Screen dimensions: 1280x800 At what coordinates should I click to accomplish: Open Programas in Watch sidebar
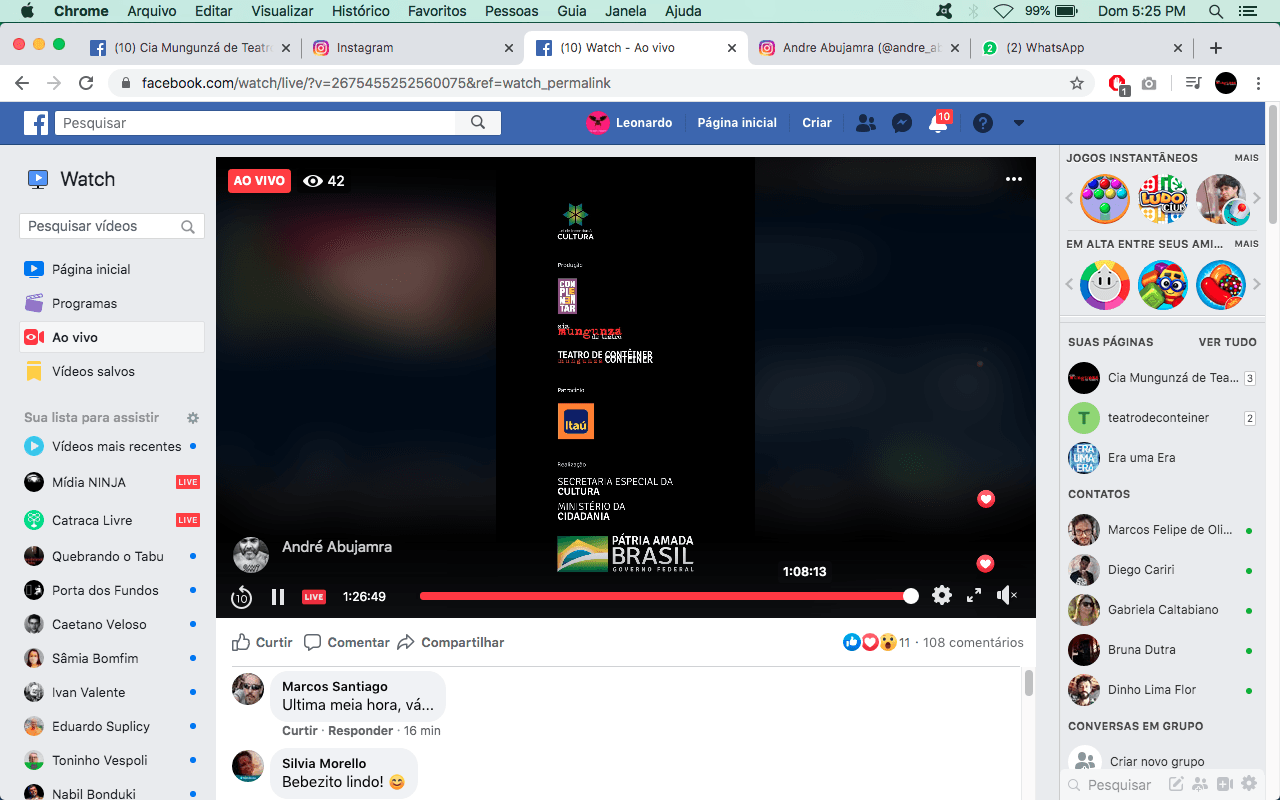[x=112, y=303]
